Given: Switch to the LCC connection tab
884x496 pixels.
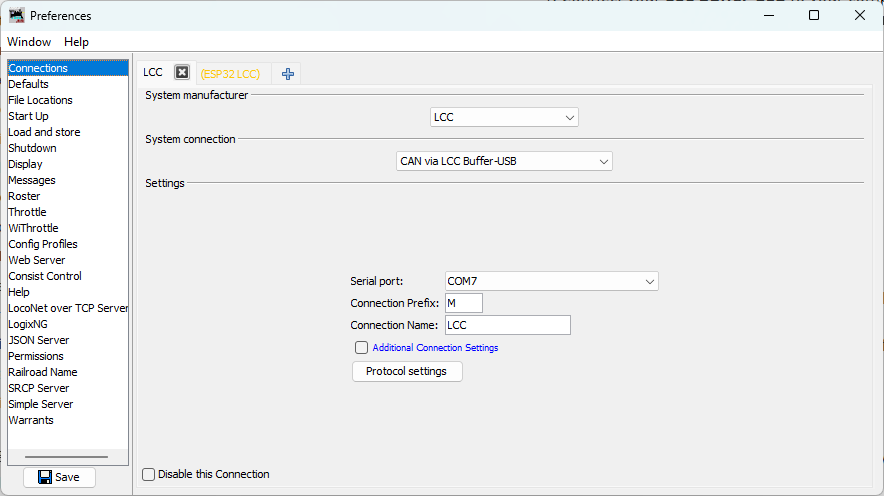Looking at the screenshot, I should (x=153, y=72).
